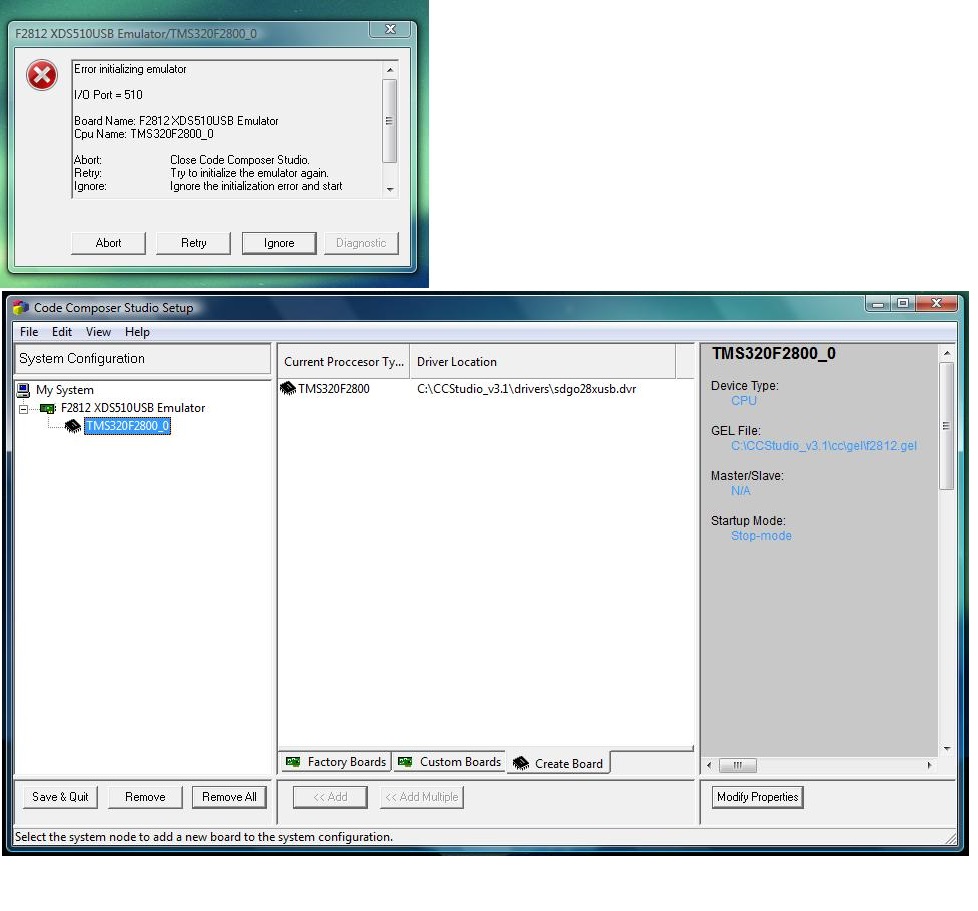Click the TMS320F2800_0 chip icon in tree

pos(73,426)
